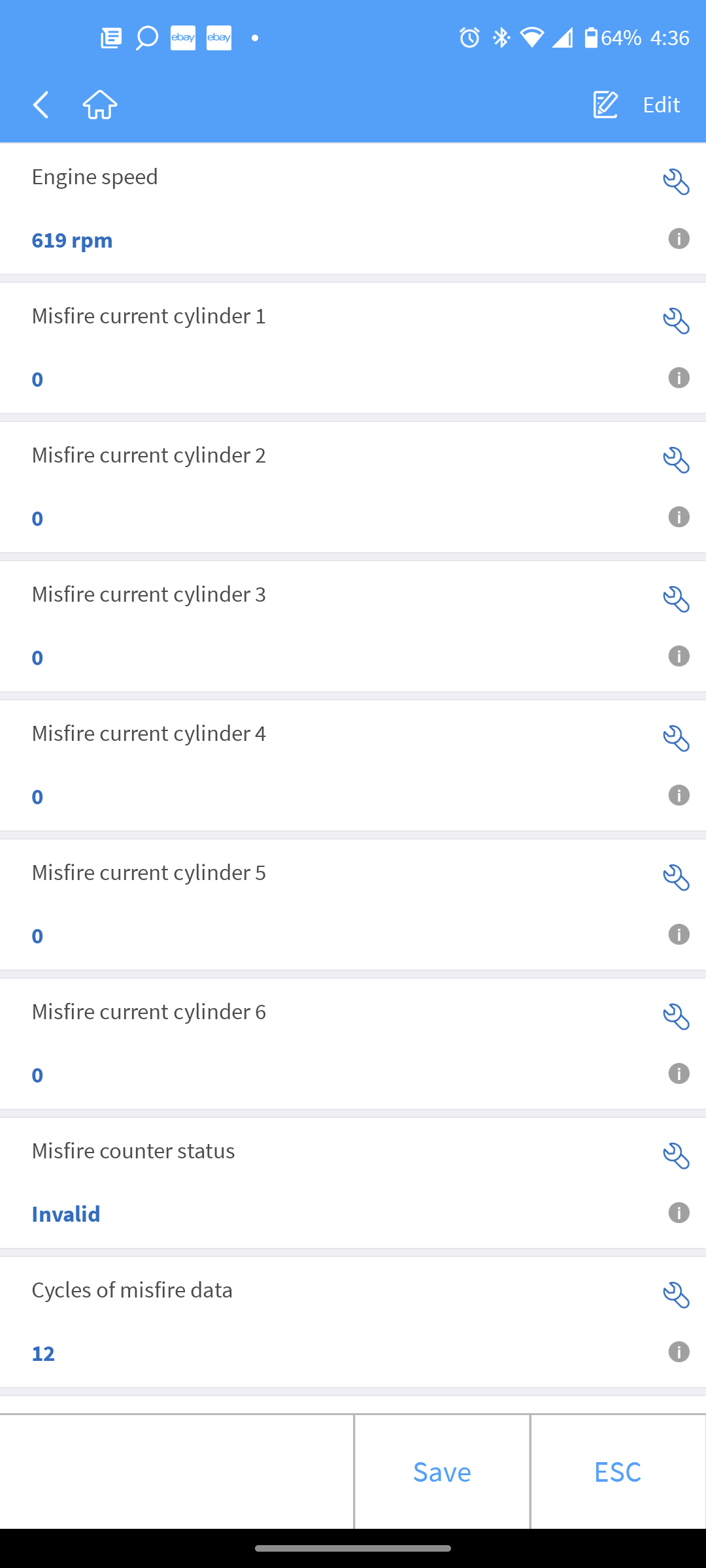Open wrench icon for Misfire cylinder 3
This screenshot has height=1568, width=706.
point(676,599)
